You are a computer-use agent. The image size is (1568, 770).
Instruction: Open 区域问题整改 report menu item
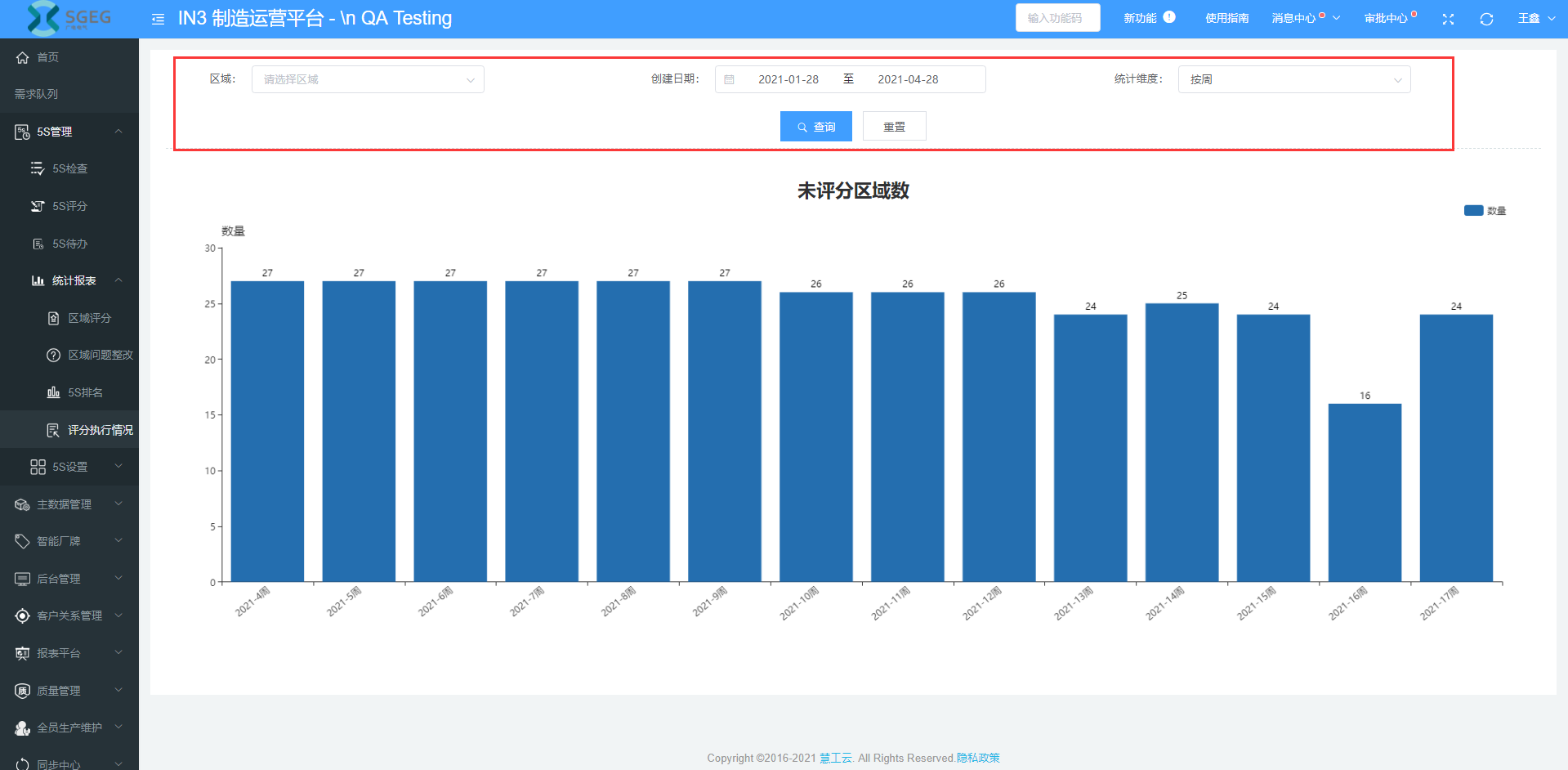(100, 355)
